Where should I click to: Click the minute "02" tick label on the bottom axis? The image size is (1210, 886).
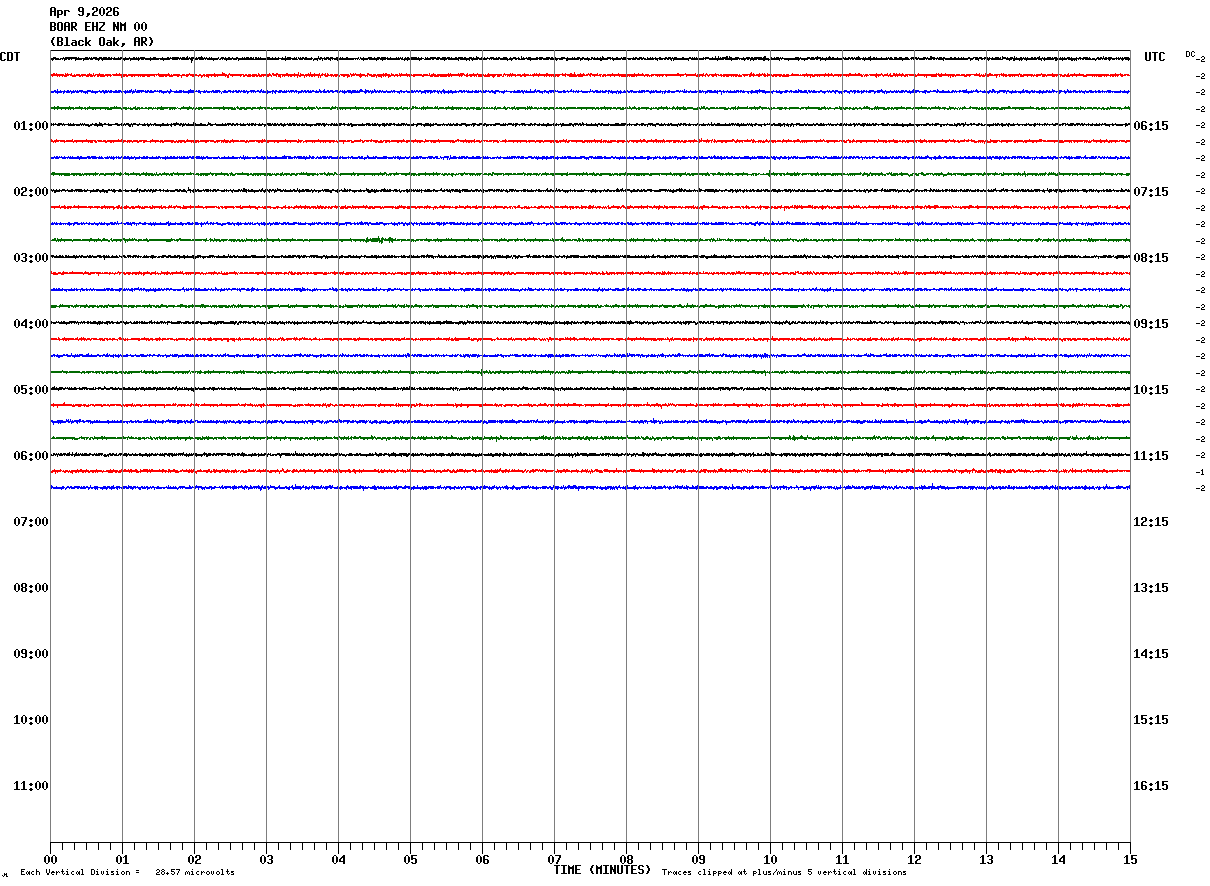pos(194,860)
